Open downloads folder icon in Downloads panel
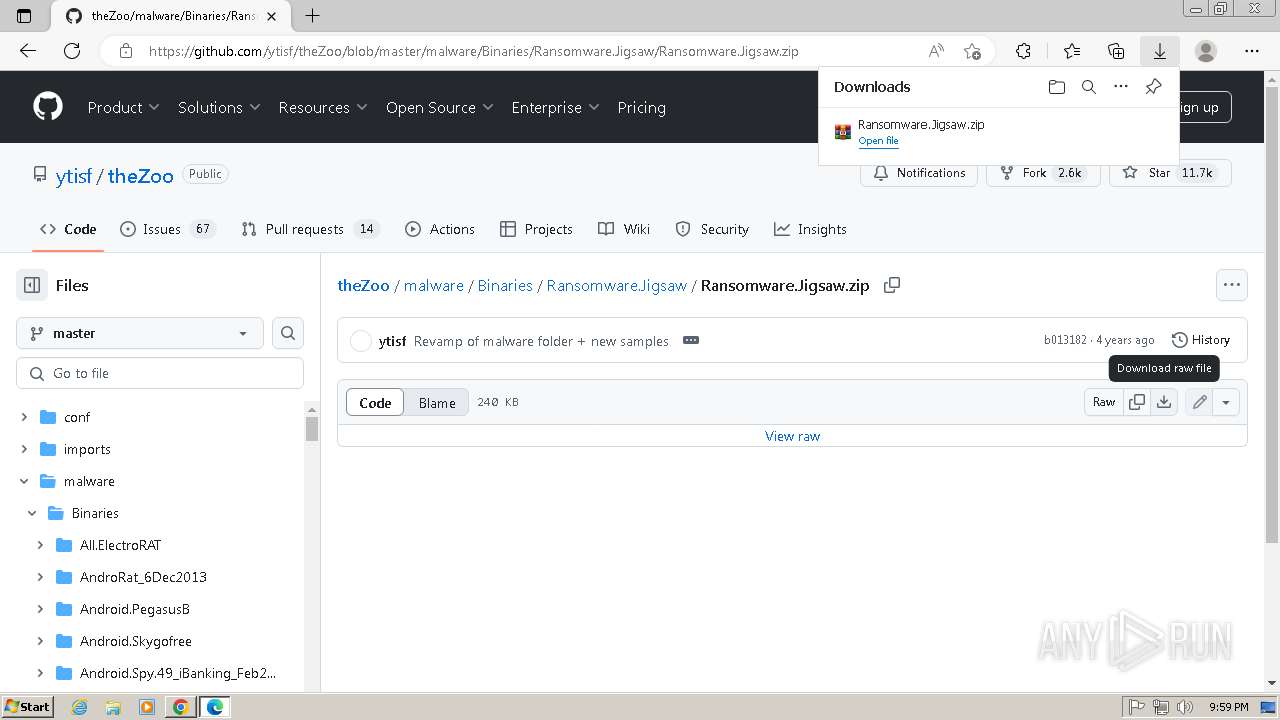 tap(1057, 87)
